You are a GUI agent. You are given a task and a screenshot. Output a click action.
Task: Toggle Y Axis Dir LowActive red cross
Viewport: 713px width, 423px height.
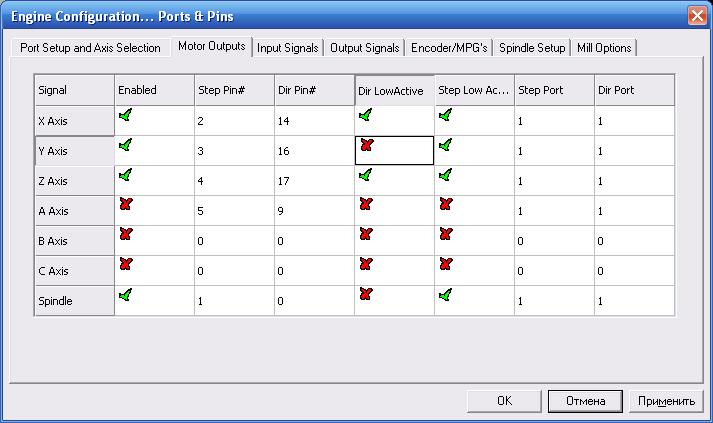(x=366, y=146)
